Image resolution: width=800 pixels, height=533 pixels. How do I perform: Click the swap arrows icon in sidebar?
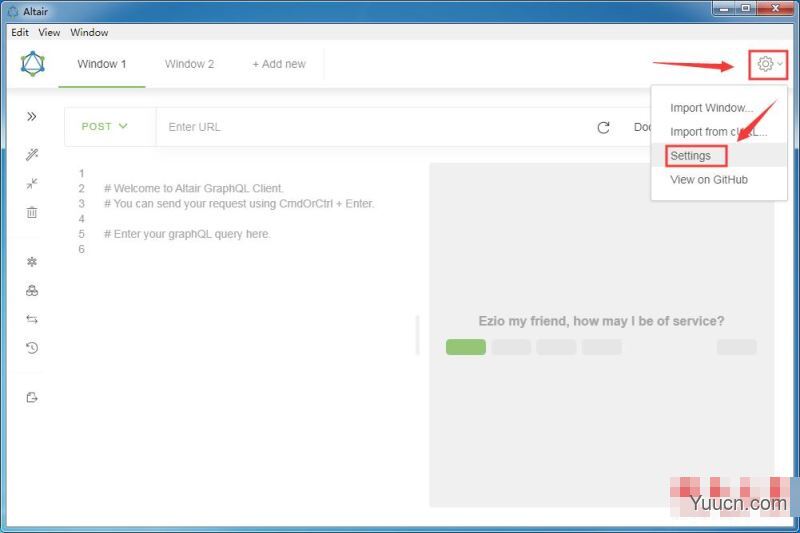click(32, 319)
